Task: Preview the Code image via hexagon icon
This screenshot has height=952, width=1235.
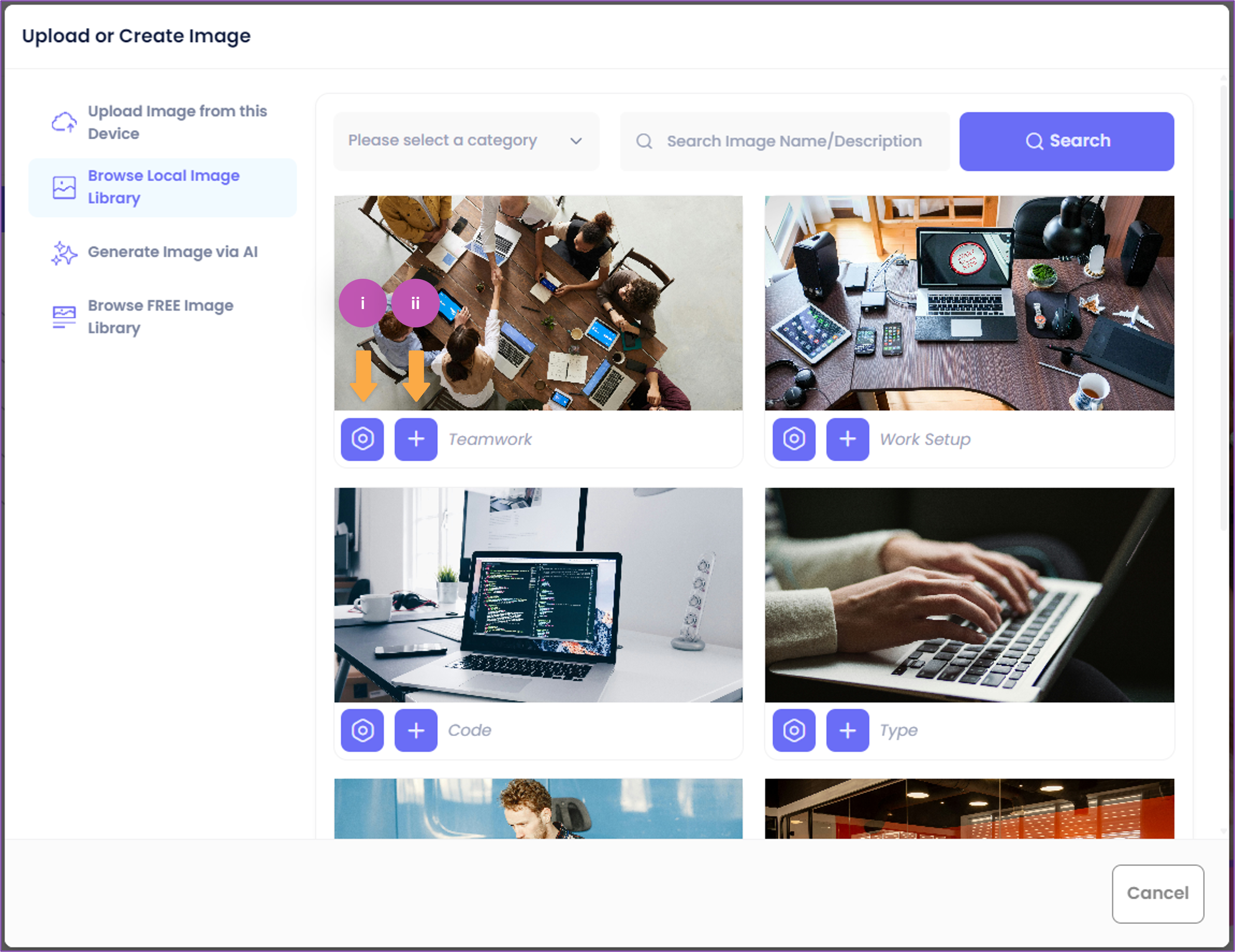Action: click(x=362, y=730)
